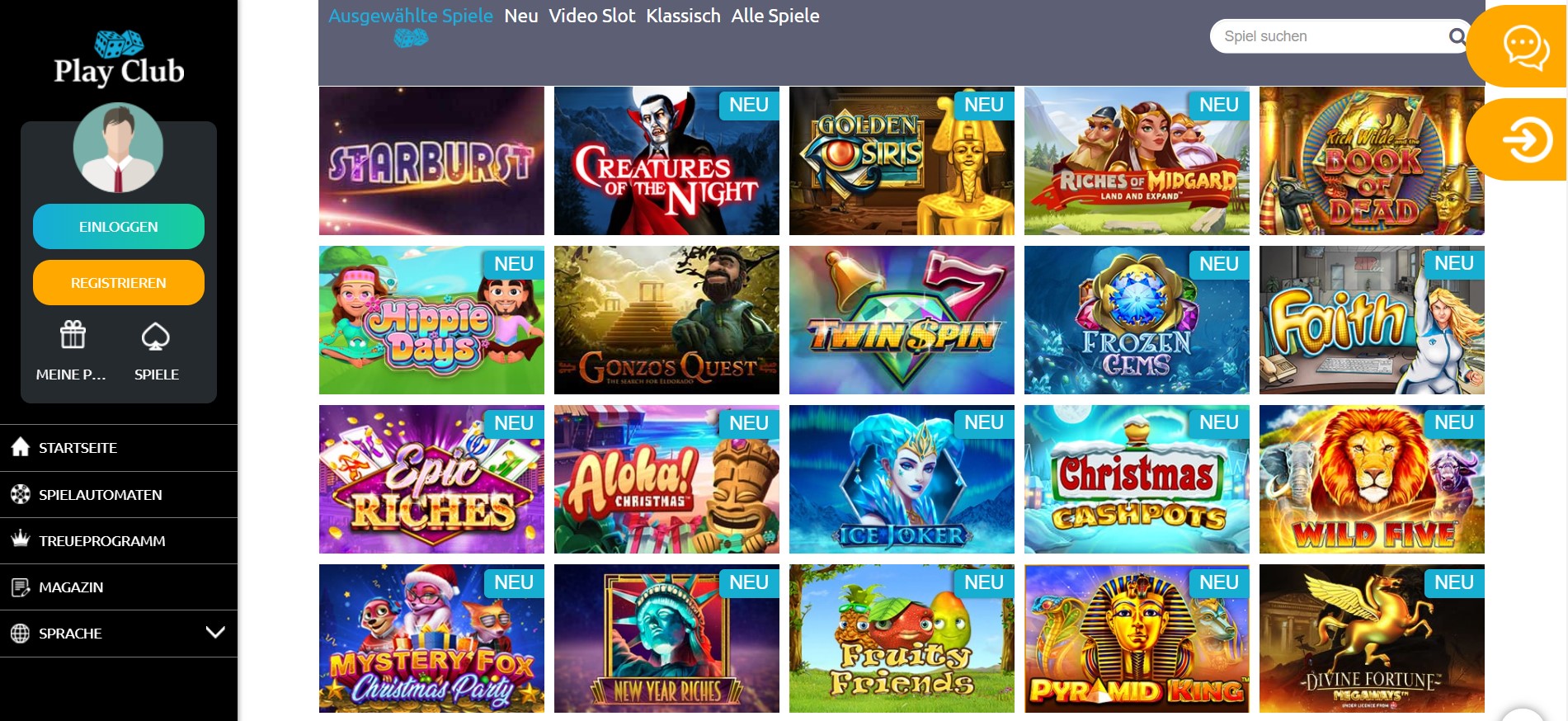Click the user avatar picture
The image size is (1568, 721).
(118, 148)
